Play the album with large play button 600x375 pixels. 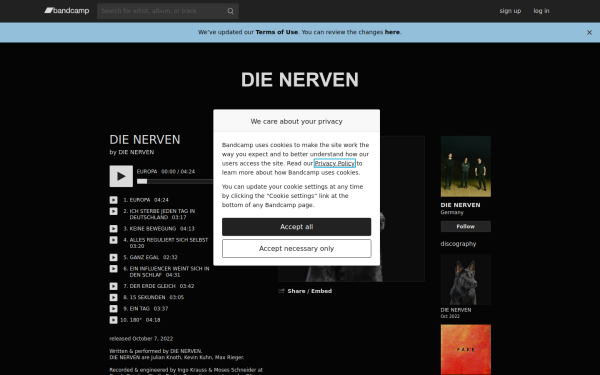click(x=121, y=176)
